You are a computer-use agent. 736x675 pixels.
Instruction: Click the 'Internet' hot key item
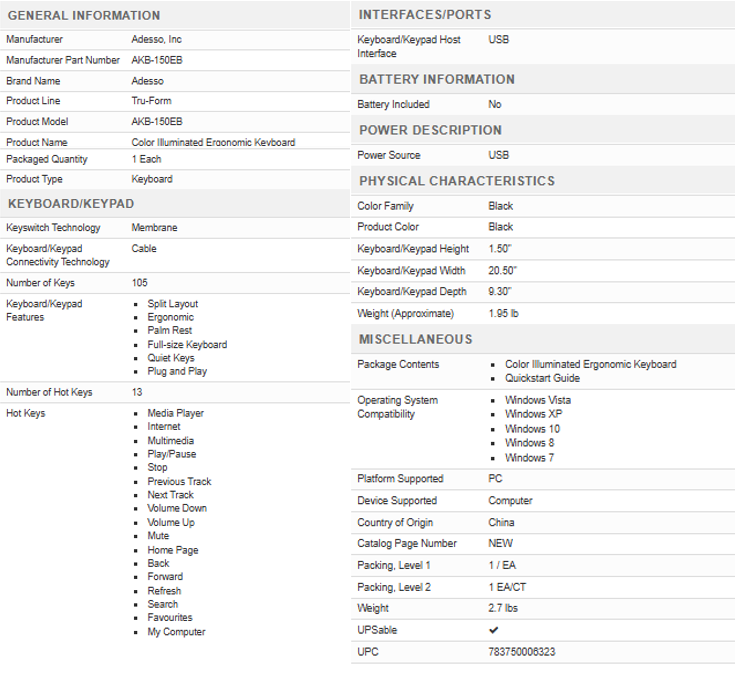point(164,426)
